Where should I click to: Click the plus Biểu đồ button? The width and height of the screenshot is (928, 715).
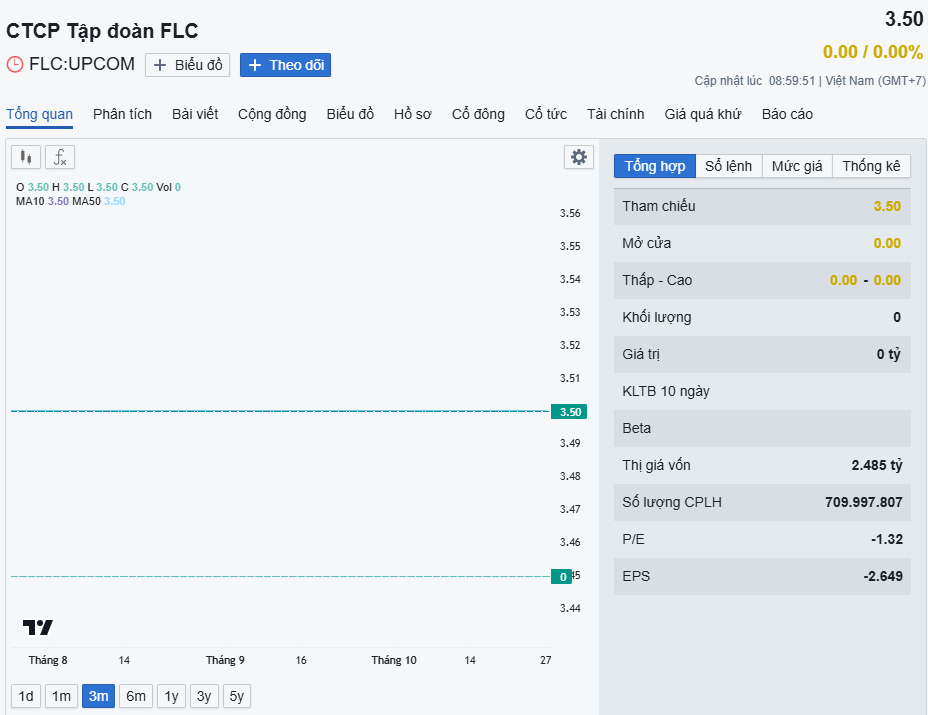coord(188,65)
